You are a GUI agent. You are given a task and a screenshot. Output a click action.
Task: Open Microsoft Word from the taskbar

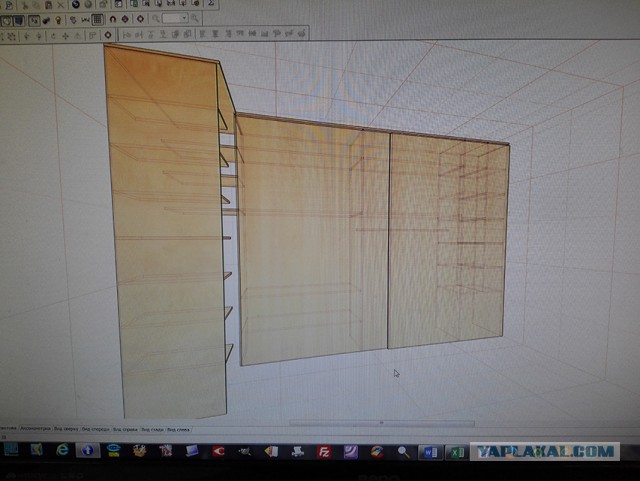pos(430,452)
